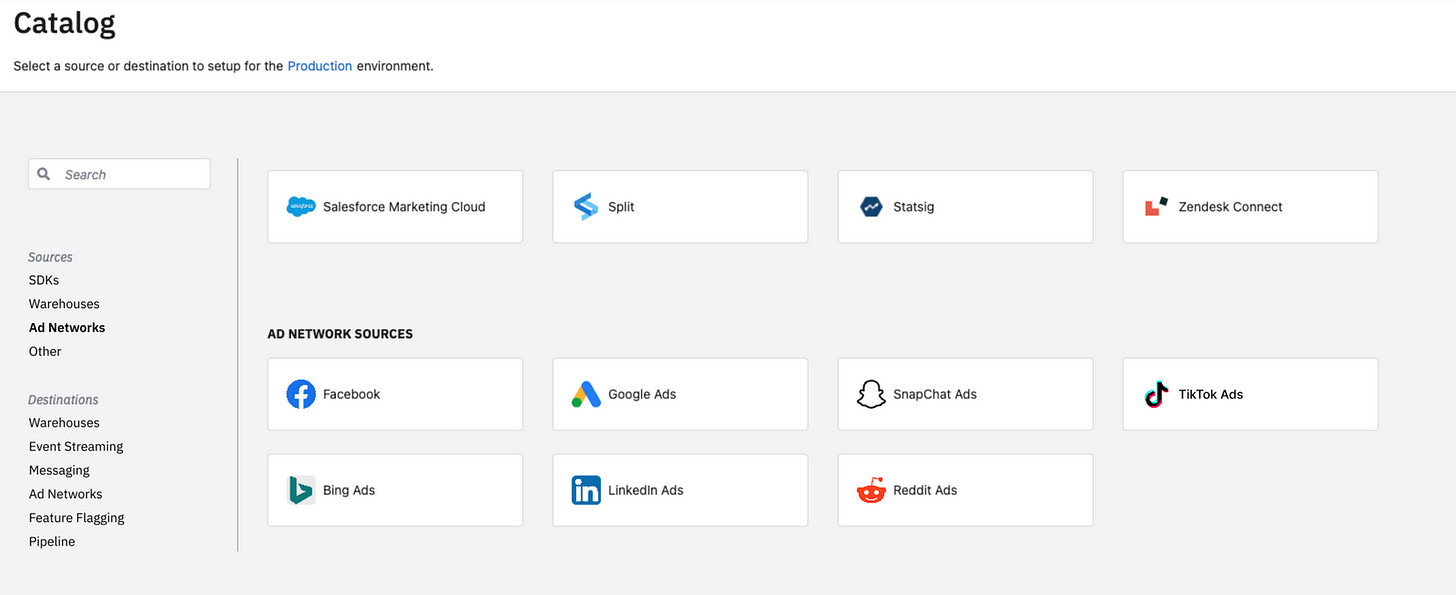Choose the Salesforce Marketing Cloud label

coord(404,207)
